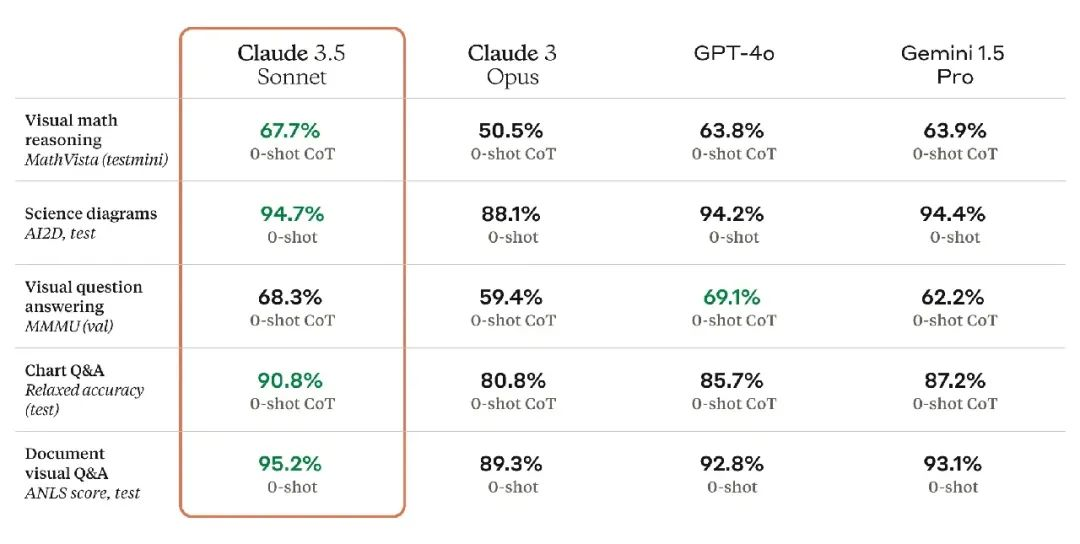Viewport: 1080px width, 544px height.
Task: Click the 92.8% document Q&A score
Action: [x=735, y=464]
